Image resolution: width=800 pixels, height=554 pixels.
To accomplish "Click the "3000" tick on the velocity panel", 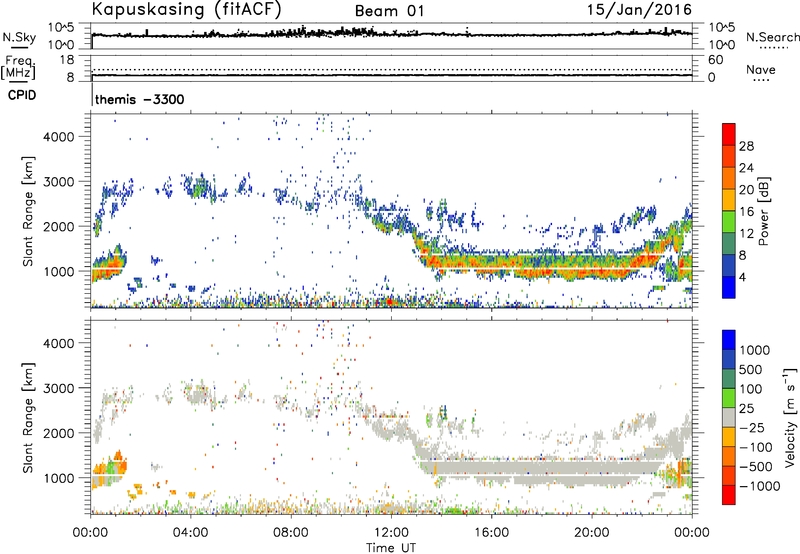I will point(58,388).
